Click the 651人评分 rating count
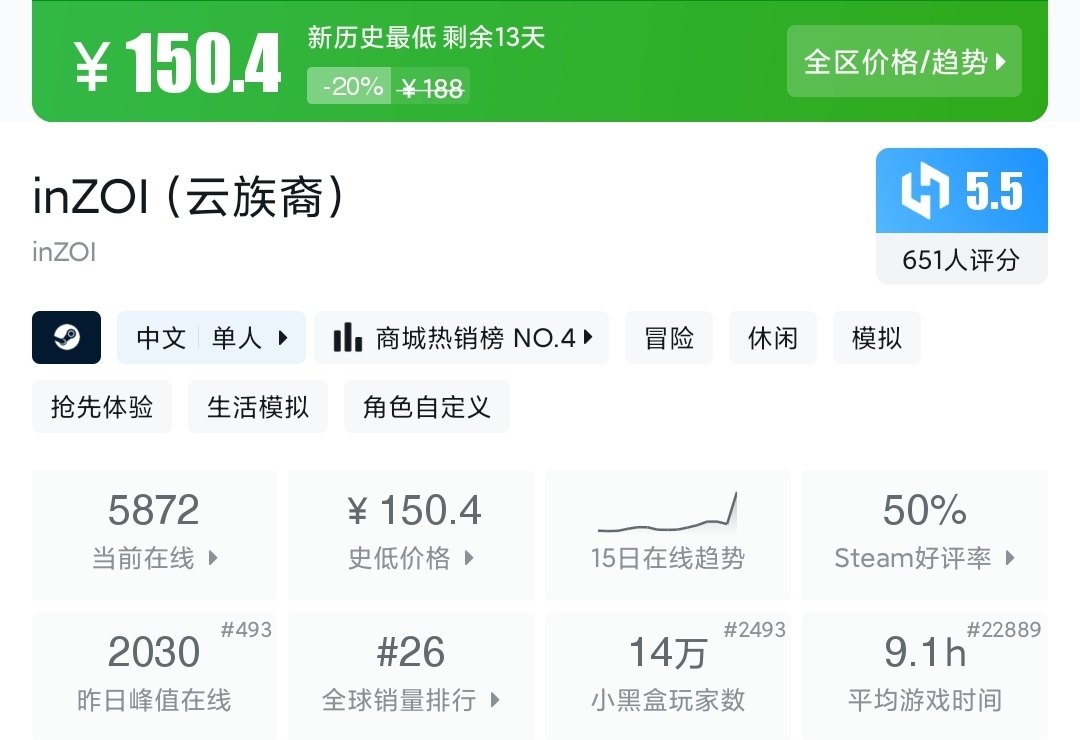Viewport: 1080px width, 740px height. click(961, 260)
